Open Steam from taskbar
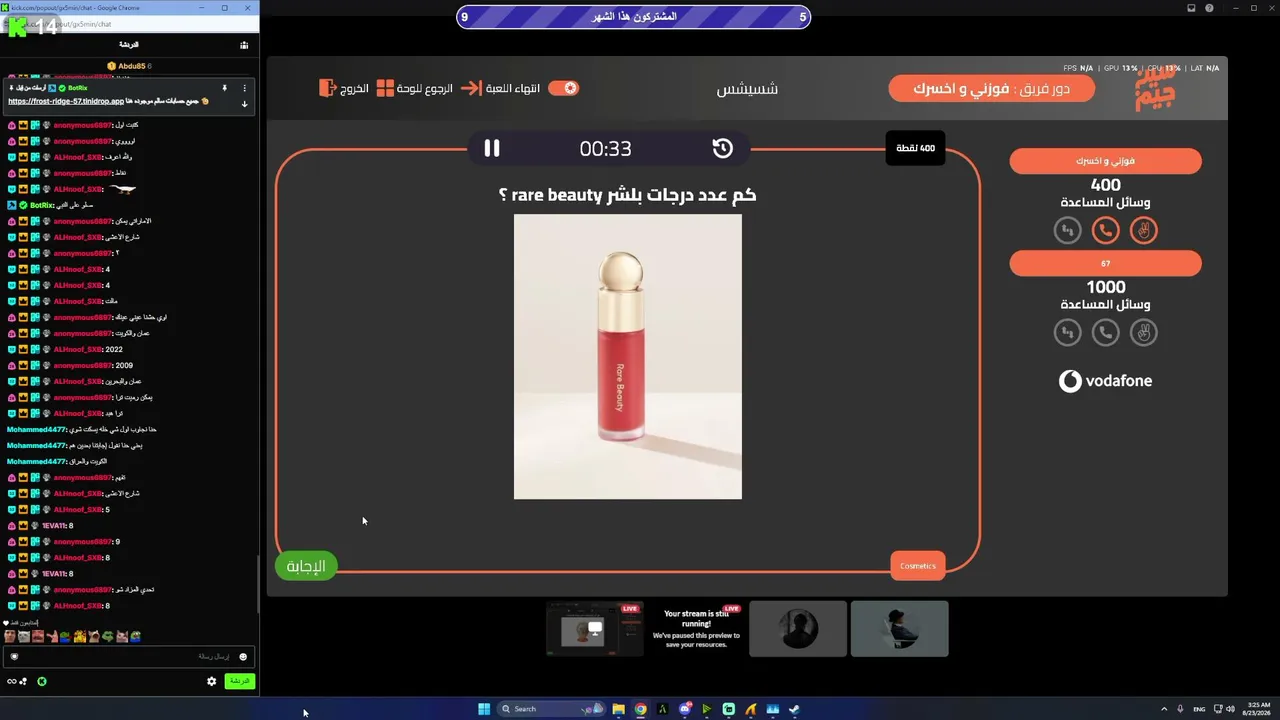Screen dimensions: 1280x720 tap(794, 709)
